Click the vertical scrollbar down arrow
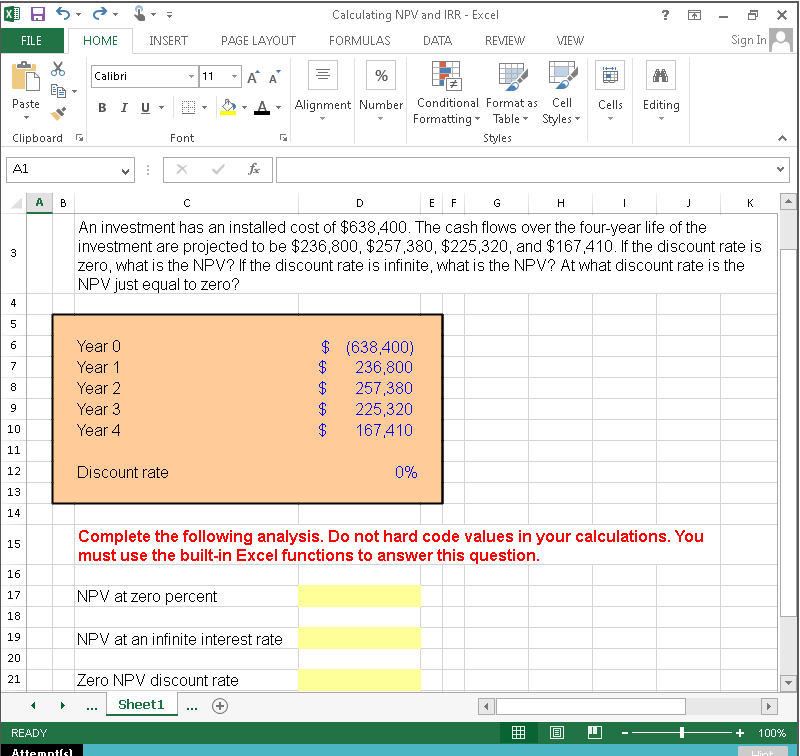This screenshot has width=800, height=756. 788,682
